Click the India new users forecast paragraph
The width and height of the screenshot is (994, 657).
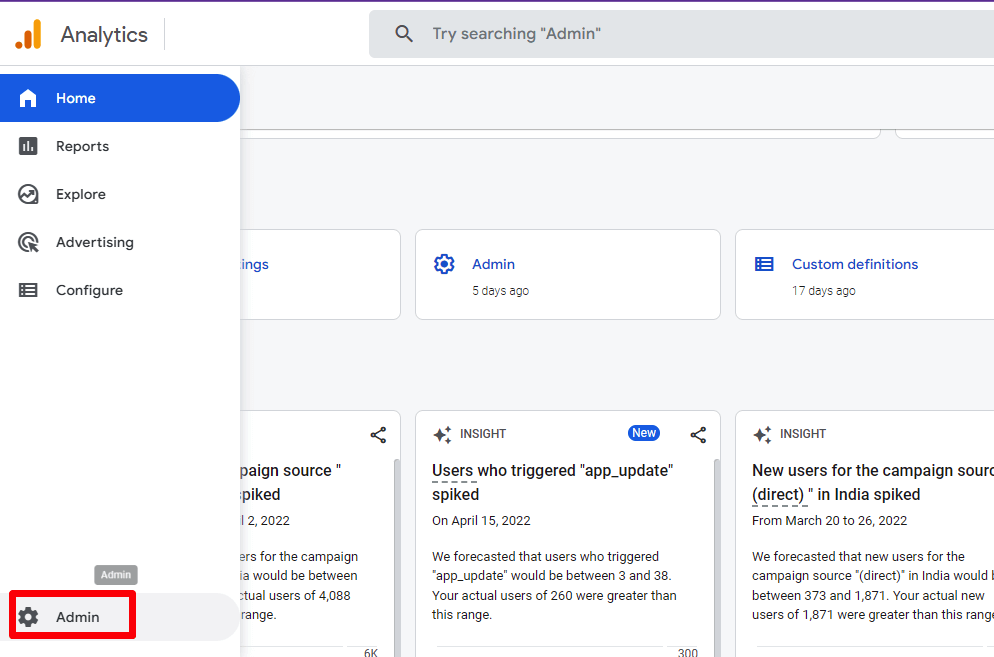tap(873, 585)
